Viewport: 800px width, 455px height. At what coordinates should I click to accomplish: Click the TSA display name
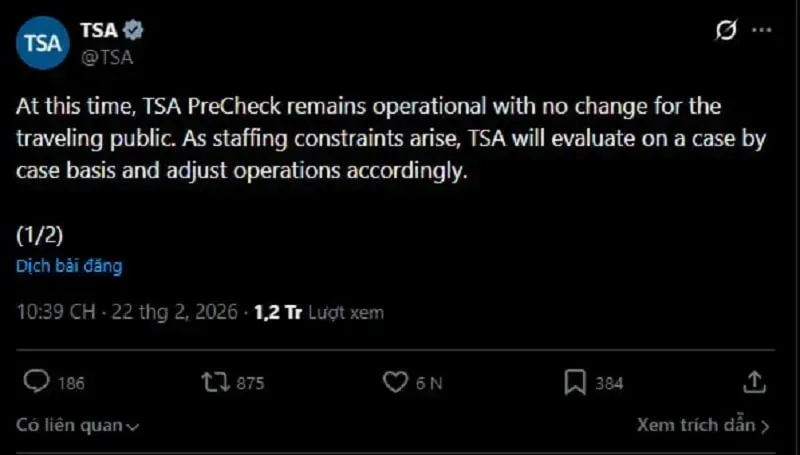click(98, 30)
